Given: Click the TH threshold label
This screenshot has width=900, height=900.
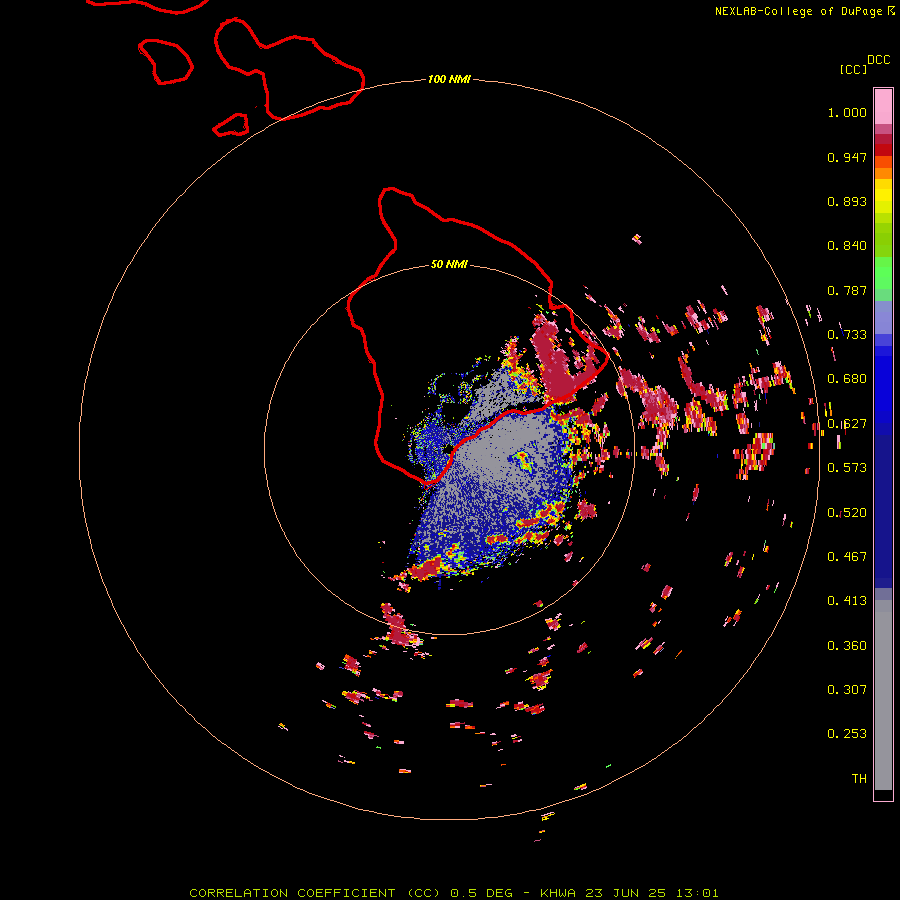Looking at the screenshot, I should (x=859, y=779).
